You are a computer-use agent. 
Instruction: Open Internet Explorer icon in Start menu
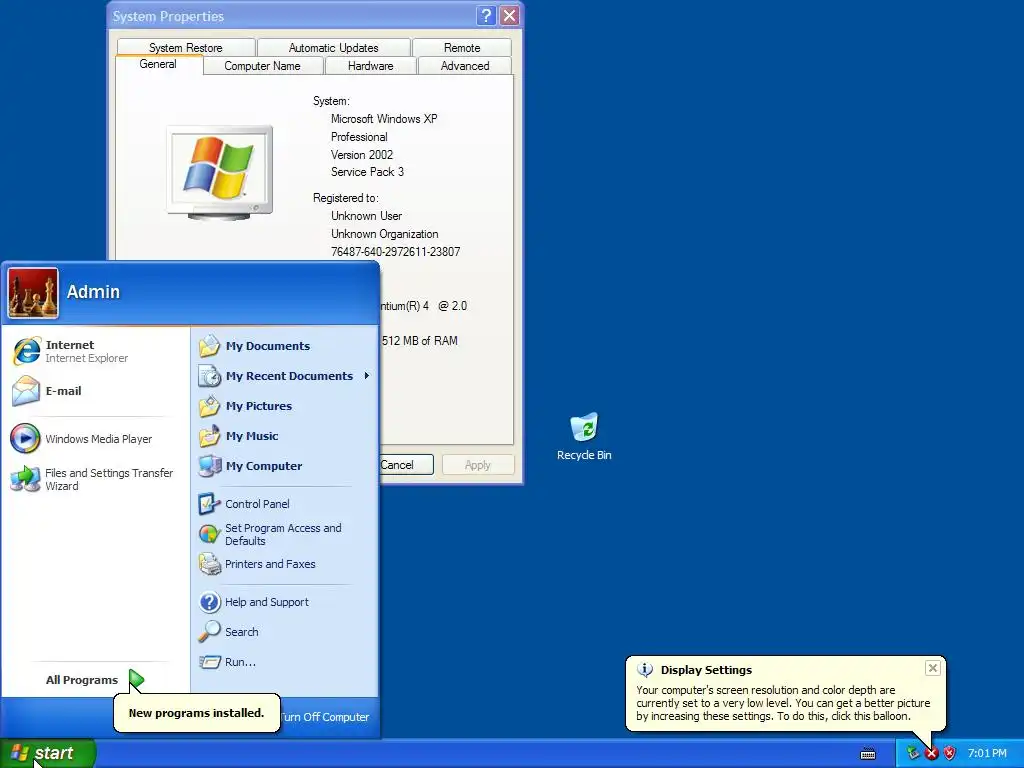tap(27, 351)
